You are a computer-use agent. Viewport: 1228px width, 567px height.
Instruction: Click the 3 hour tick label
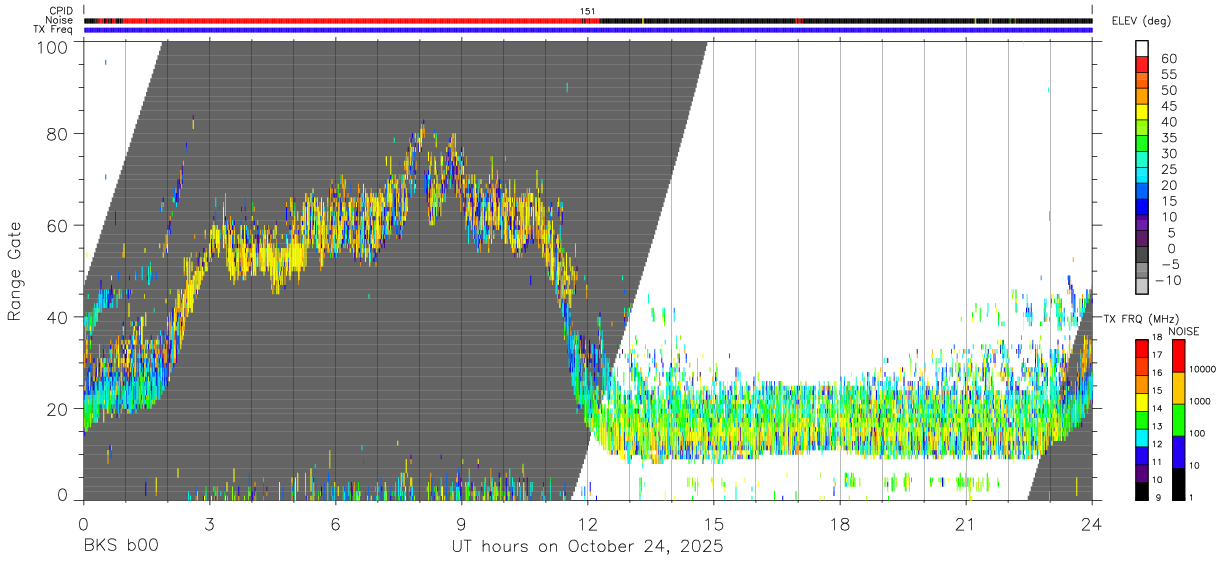pos(209,524)
